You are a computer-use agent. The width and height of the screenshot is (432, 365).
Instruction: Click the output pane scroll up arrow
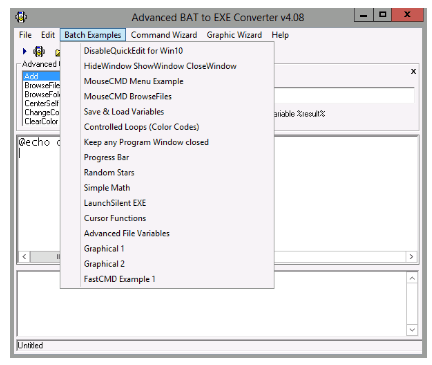coord(412,278)
